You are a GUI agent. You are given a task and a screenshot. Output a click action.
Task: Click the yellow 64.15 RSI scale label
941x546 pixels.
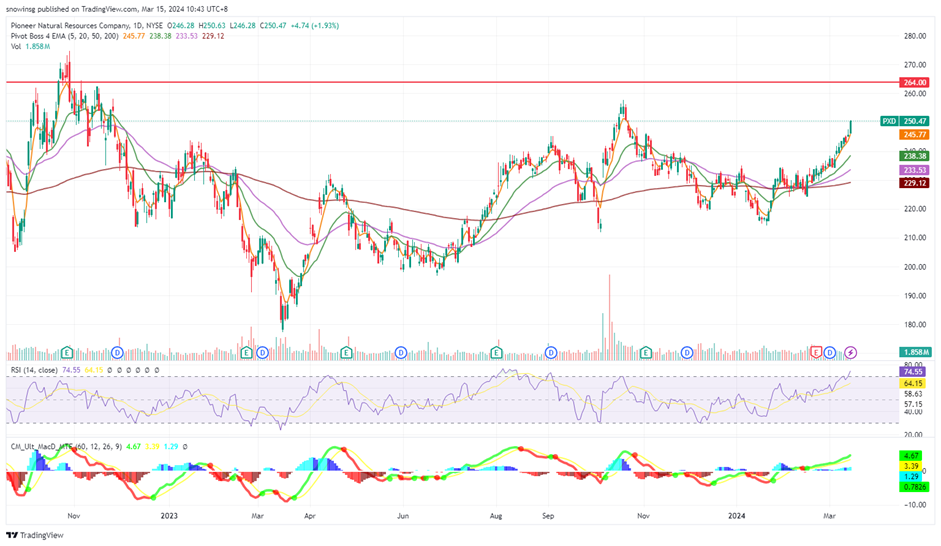[x=913, y=383]
